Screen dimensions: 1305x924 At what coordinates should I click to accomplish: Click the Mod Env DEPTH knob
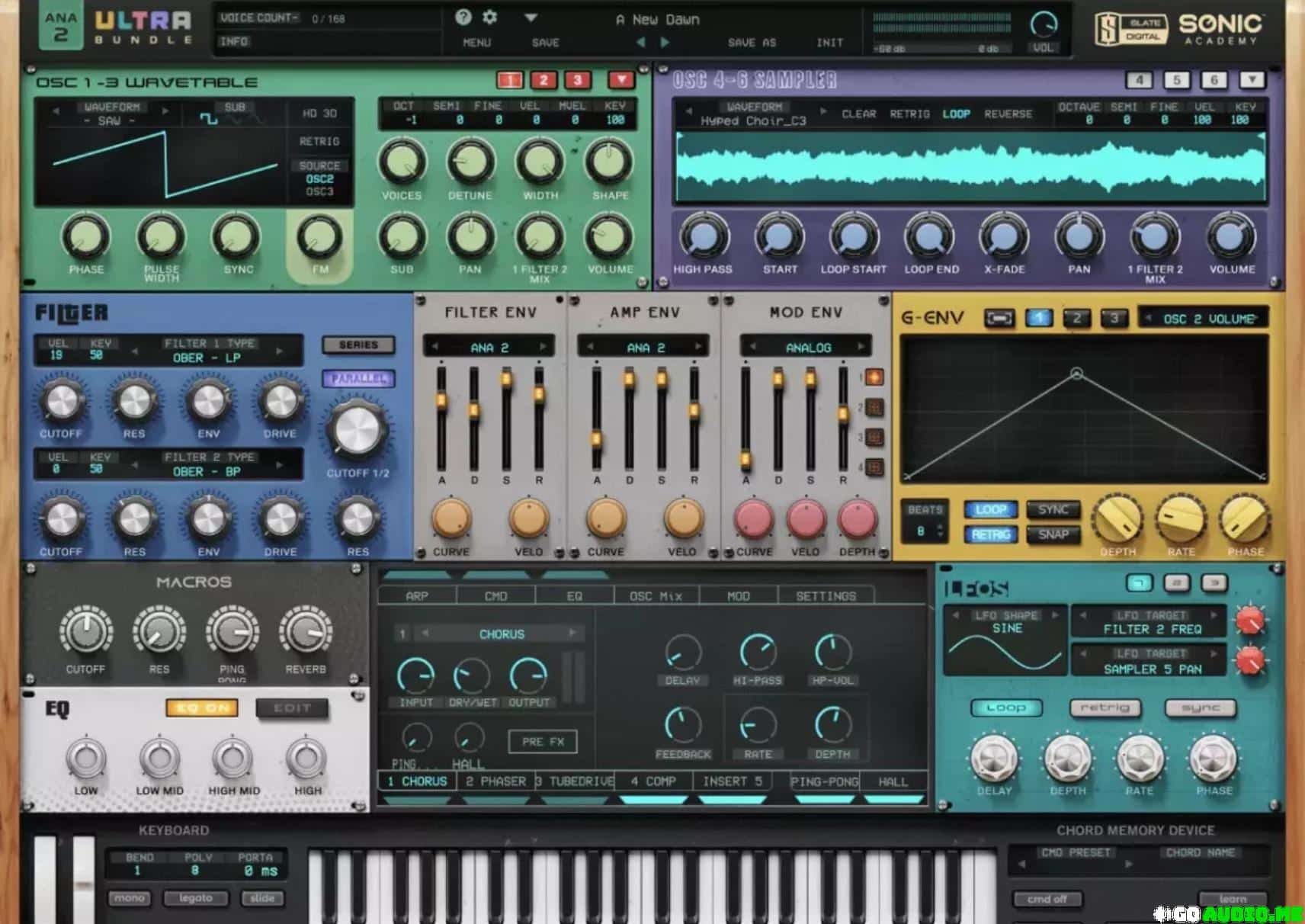858,518
